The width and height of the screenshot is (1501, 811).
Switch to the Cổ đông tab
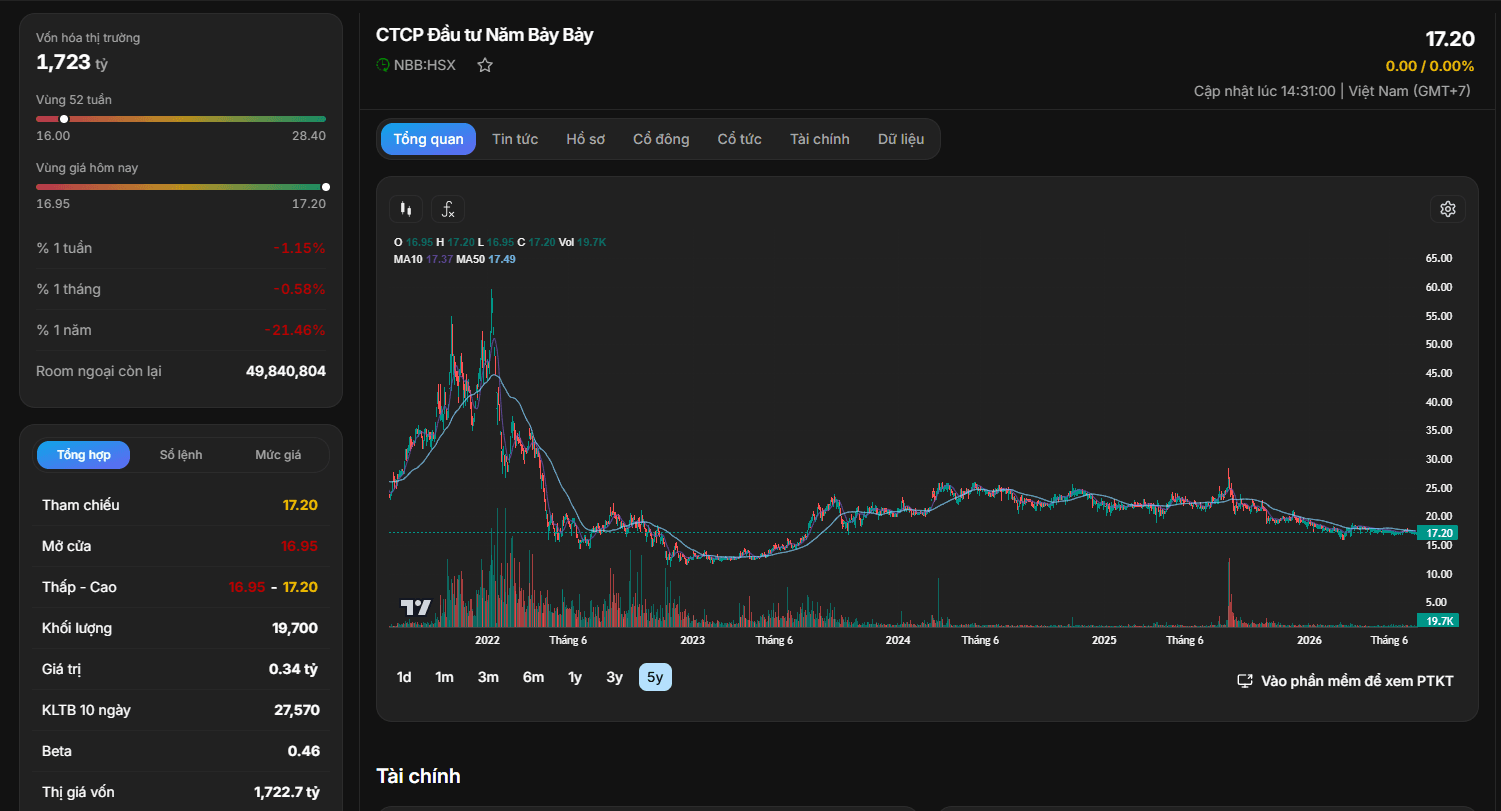[x=661, y=139]
